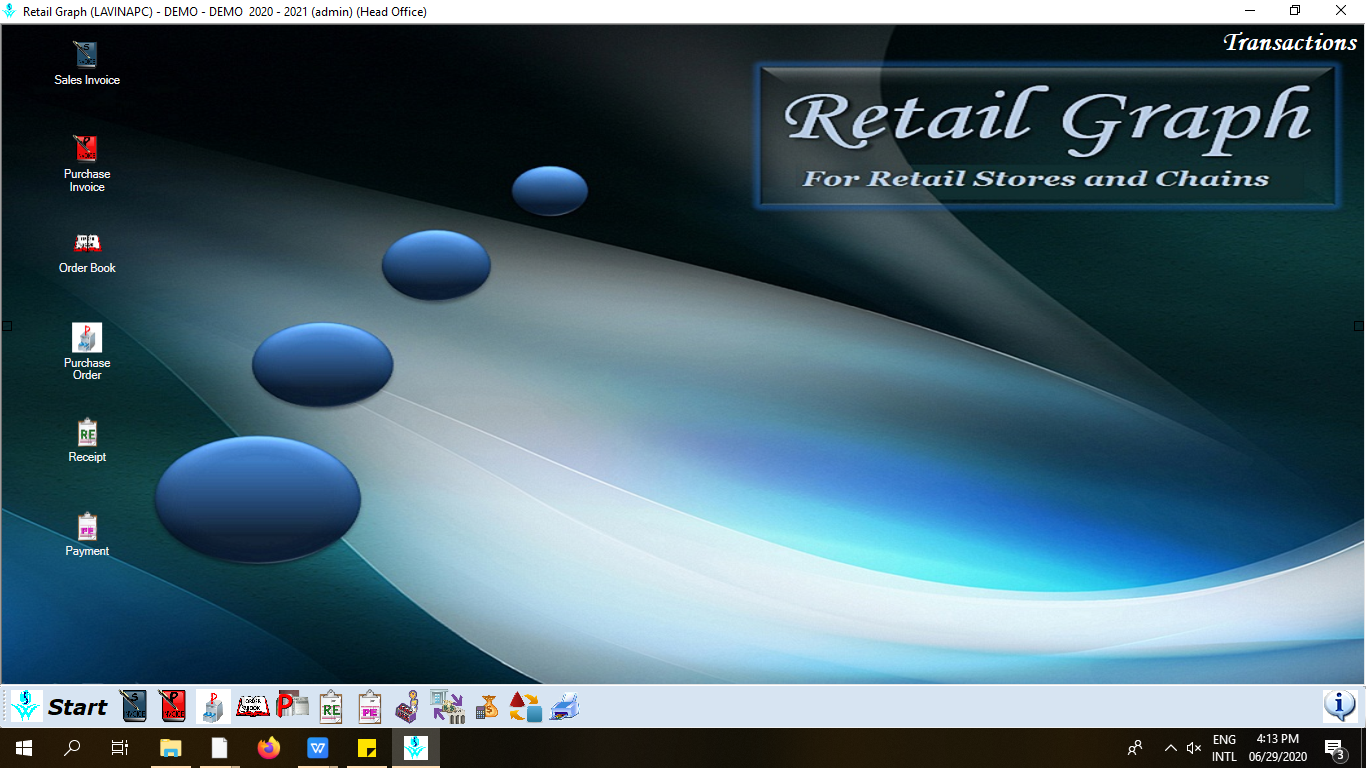Viewport: 1366px width, 768px height.
Task: Click the bank transfer arrows toolbar icon
Action: click(447, 706)
